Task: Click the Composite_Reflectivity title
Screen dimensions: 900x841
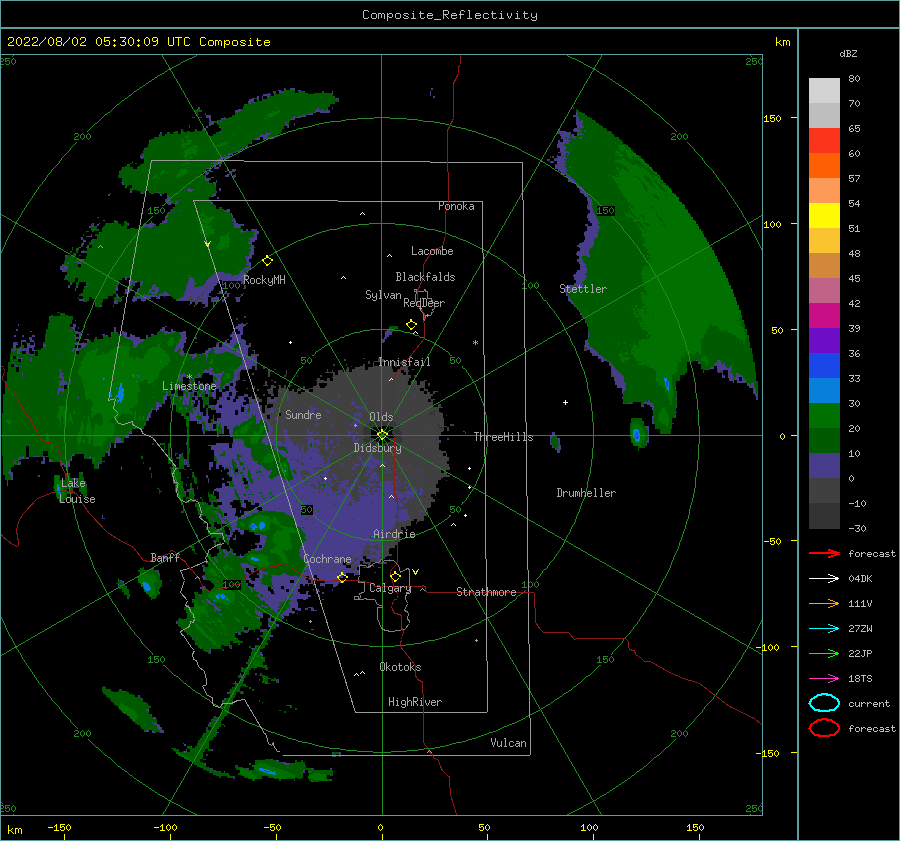Action: coord(450,15)
